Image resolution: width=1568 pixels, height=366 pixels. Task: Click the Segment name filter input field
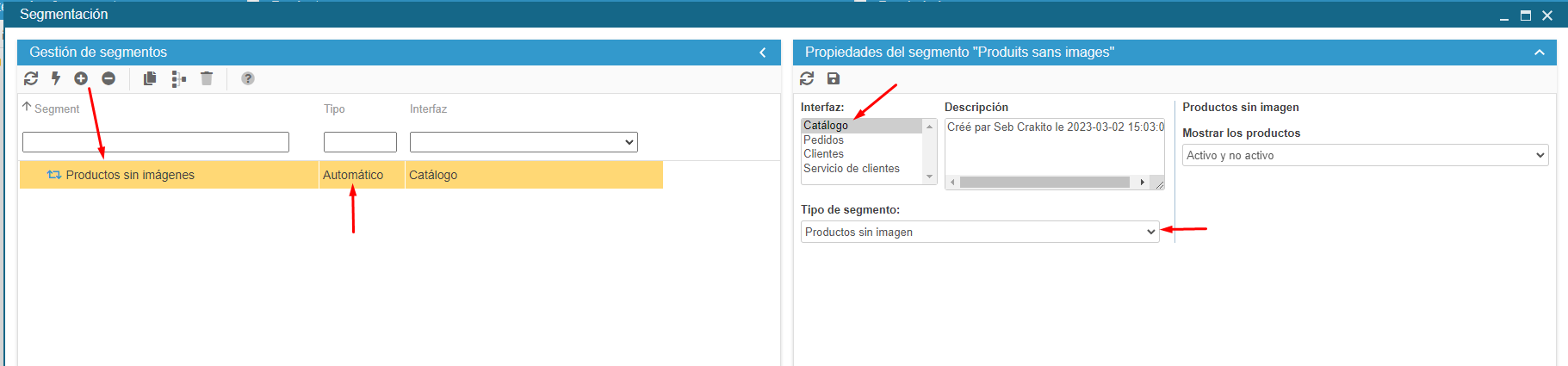(156, 142)
